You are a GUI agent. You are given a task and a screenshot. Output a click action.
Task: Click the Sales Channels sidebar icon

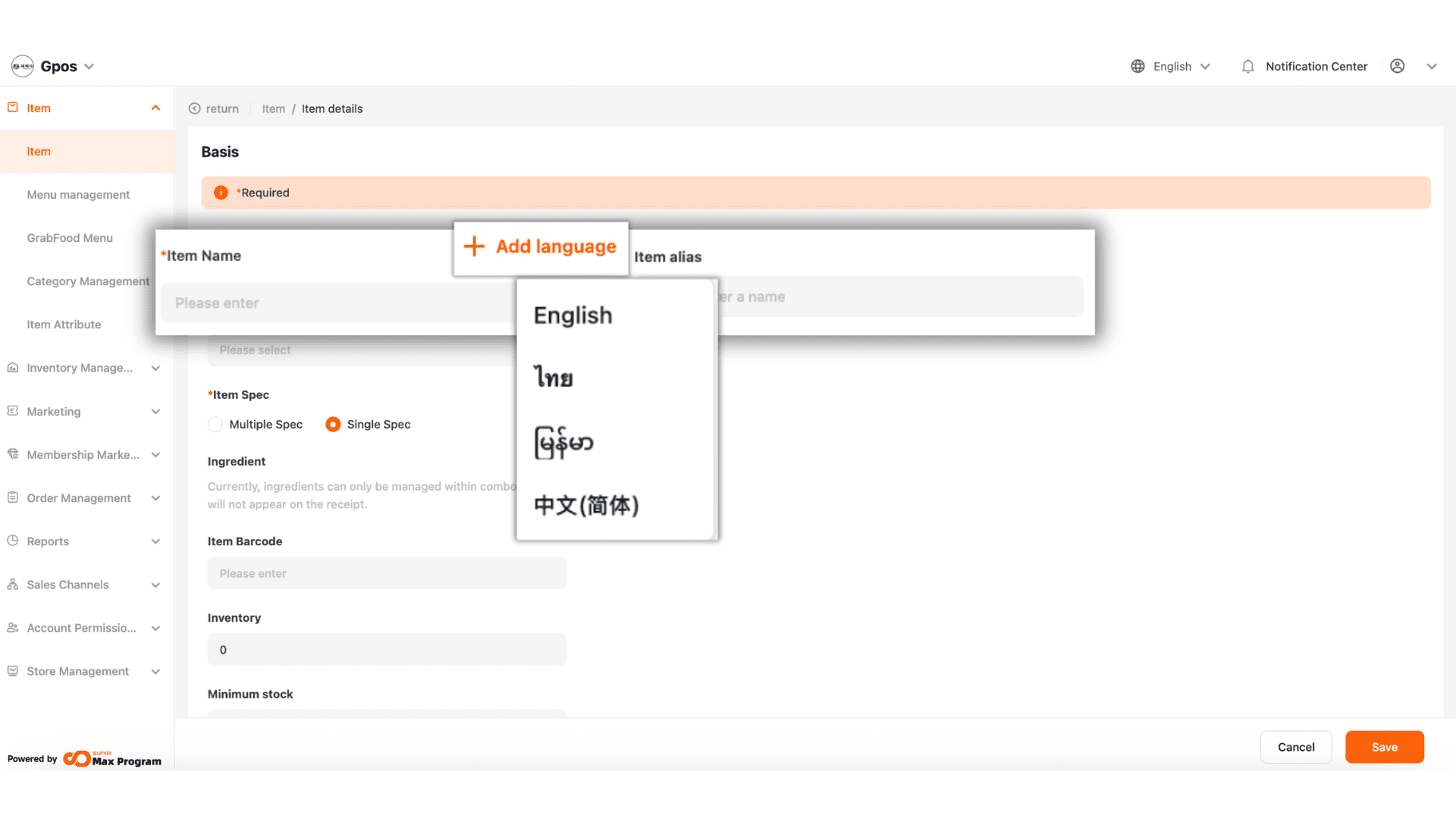click(x=13, y=585)
